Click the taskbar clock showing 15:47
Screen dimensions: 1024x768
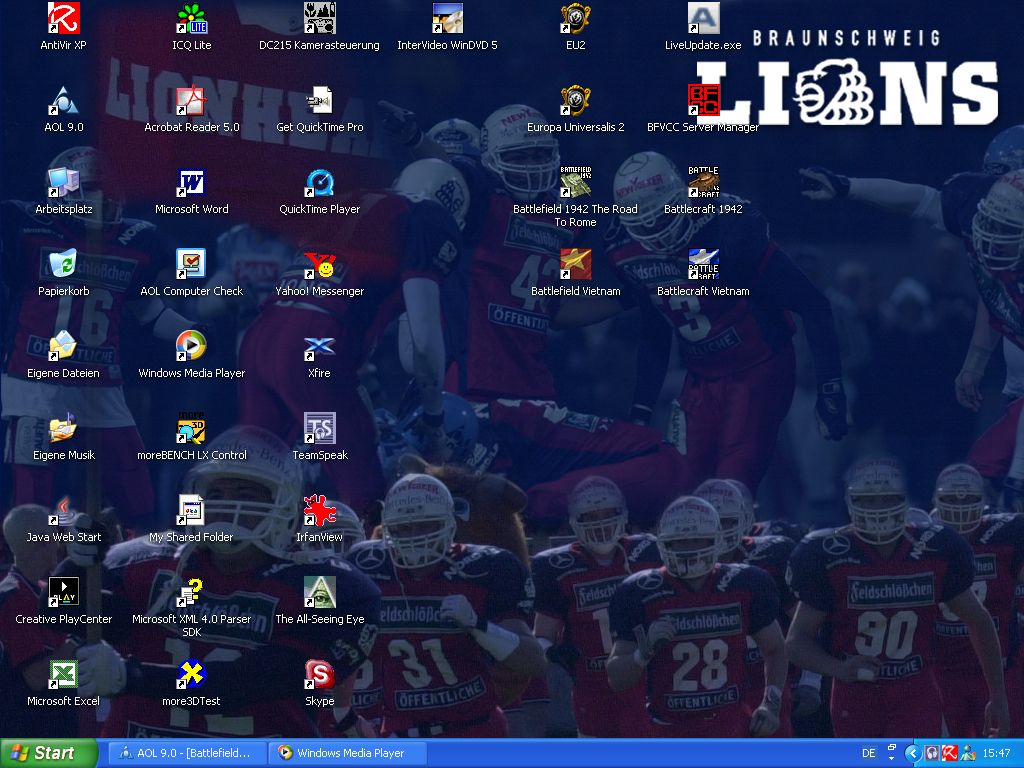point(996,753)
